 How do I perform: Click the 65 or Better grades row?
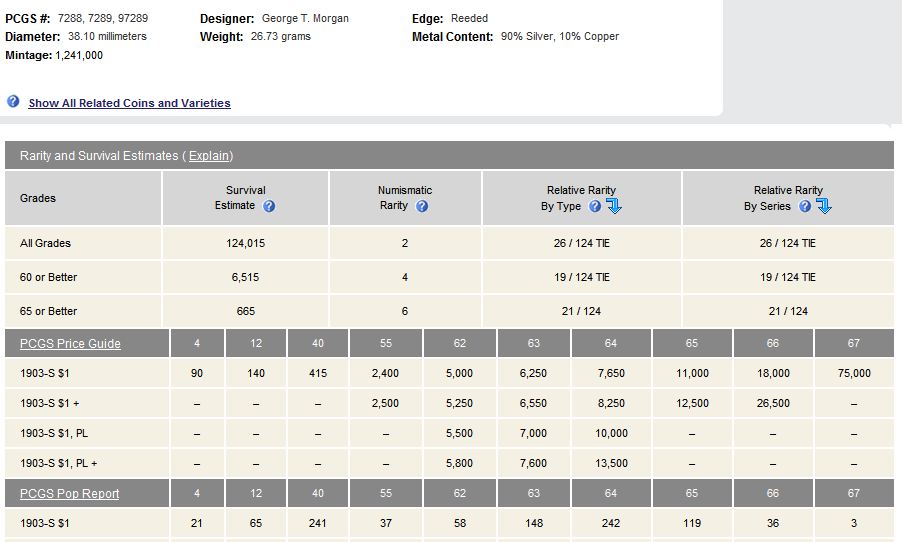pyautogui.click(x=449, y=311)
